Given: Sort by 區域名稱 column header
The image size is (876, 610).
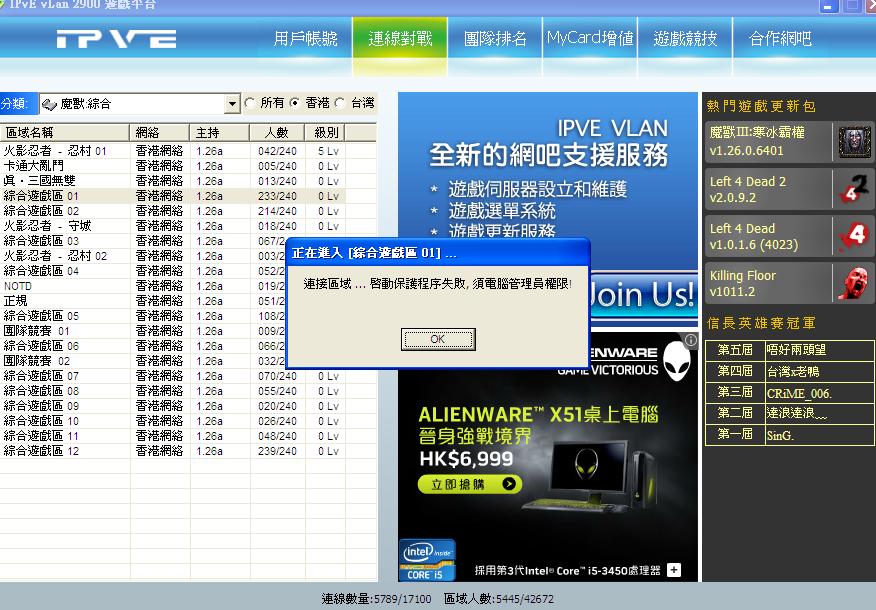Looking at the screenshot, I should (65, 133).
